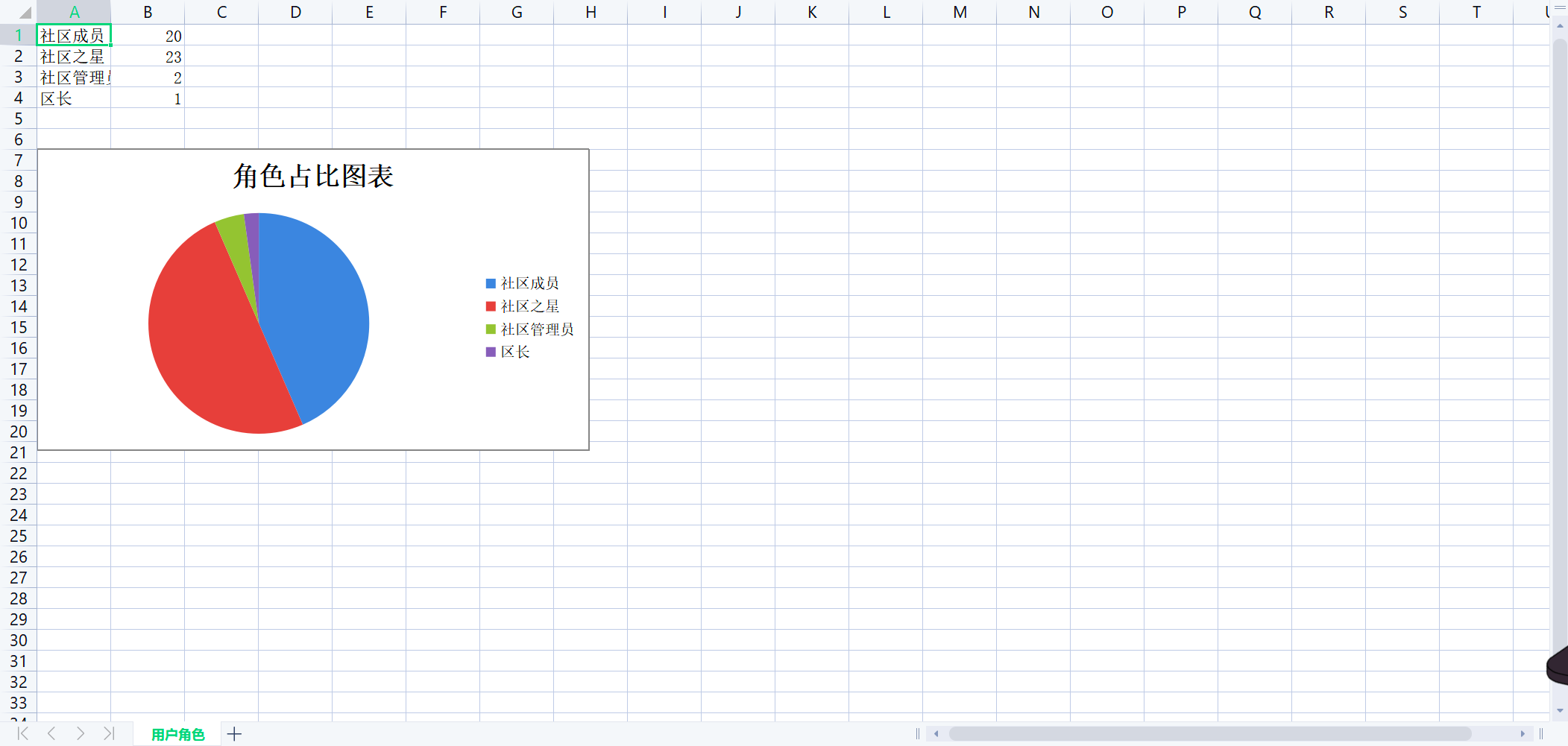Select cell A2 containing 社区之星

tap(74, 56)
